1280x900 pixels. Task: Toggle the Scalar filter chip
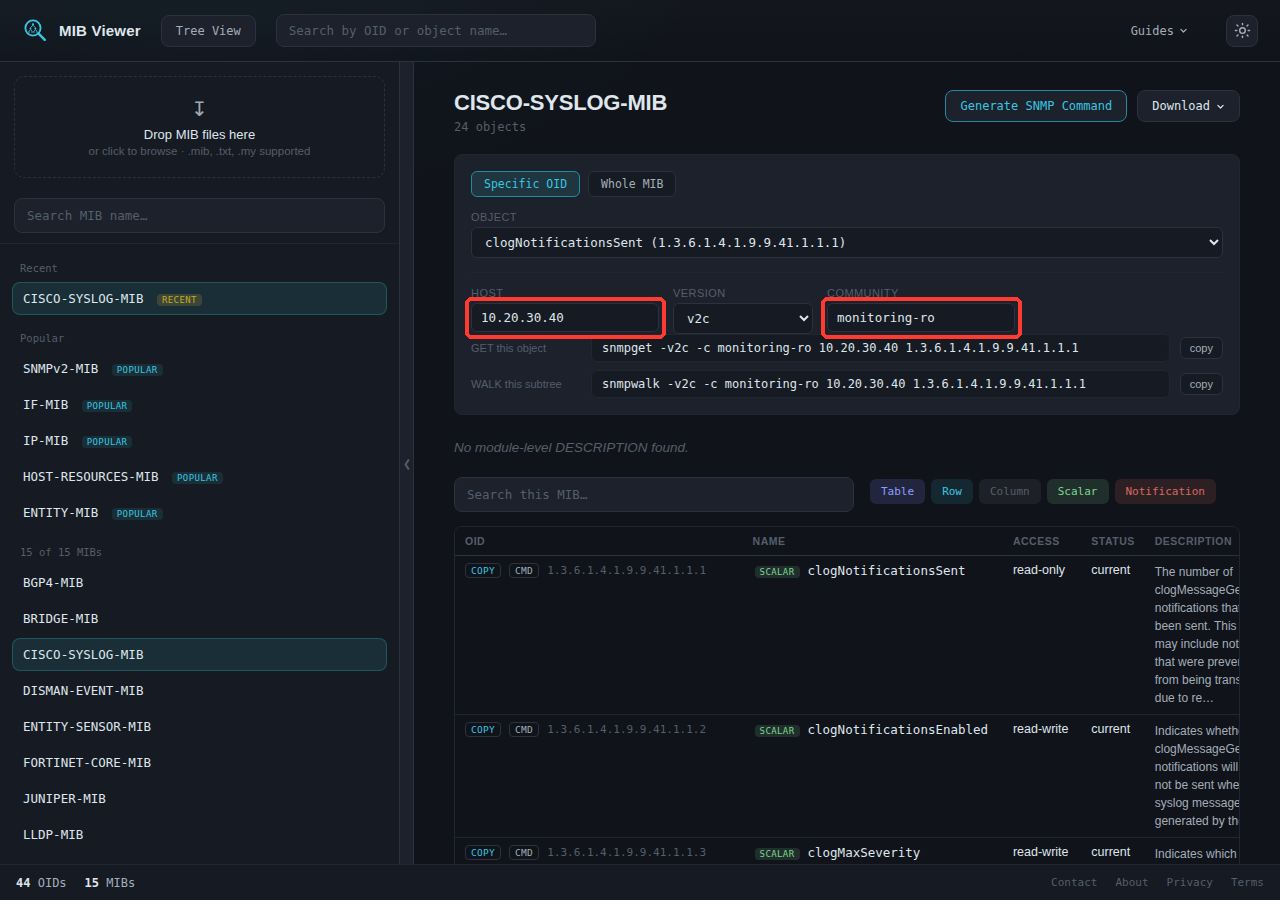pos(1078,491)
